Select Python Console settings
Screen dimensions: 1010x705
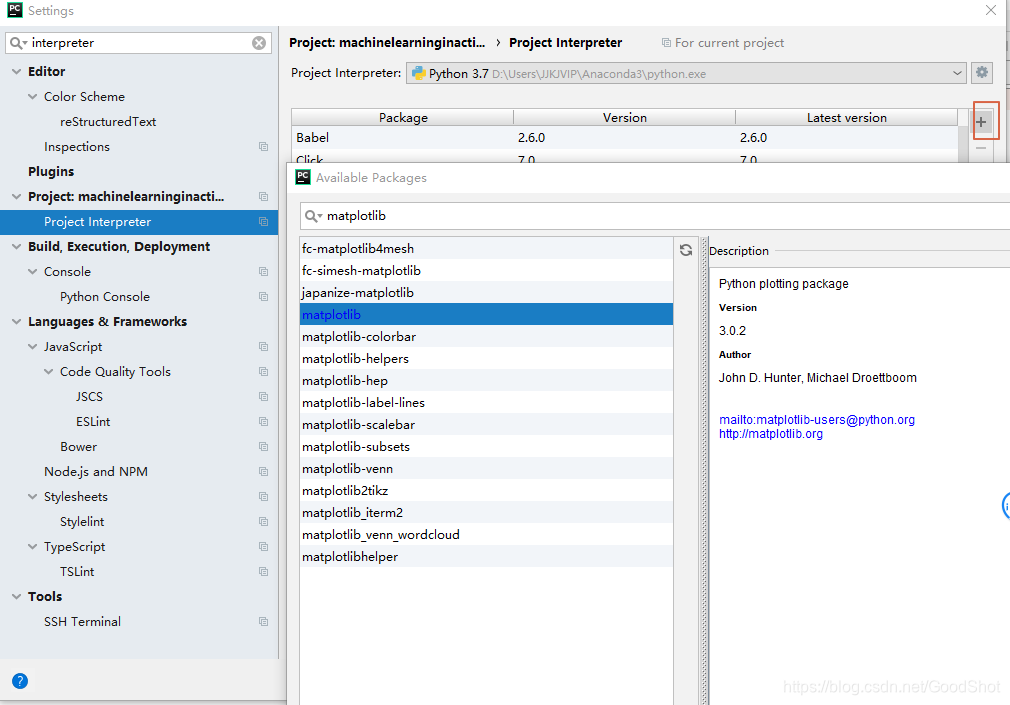[x=104, y=296]
